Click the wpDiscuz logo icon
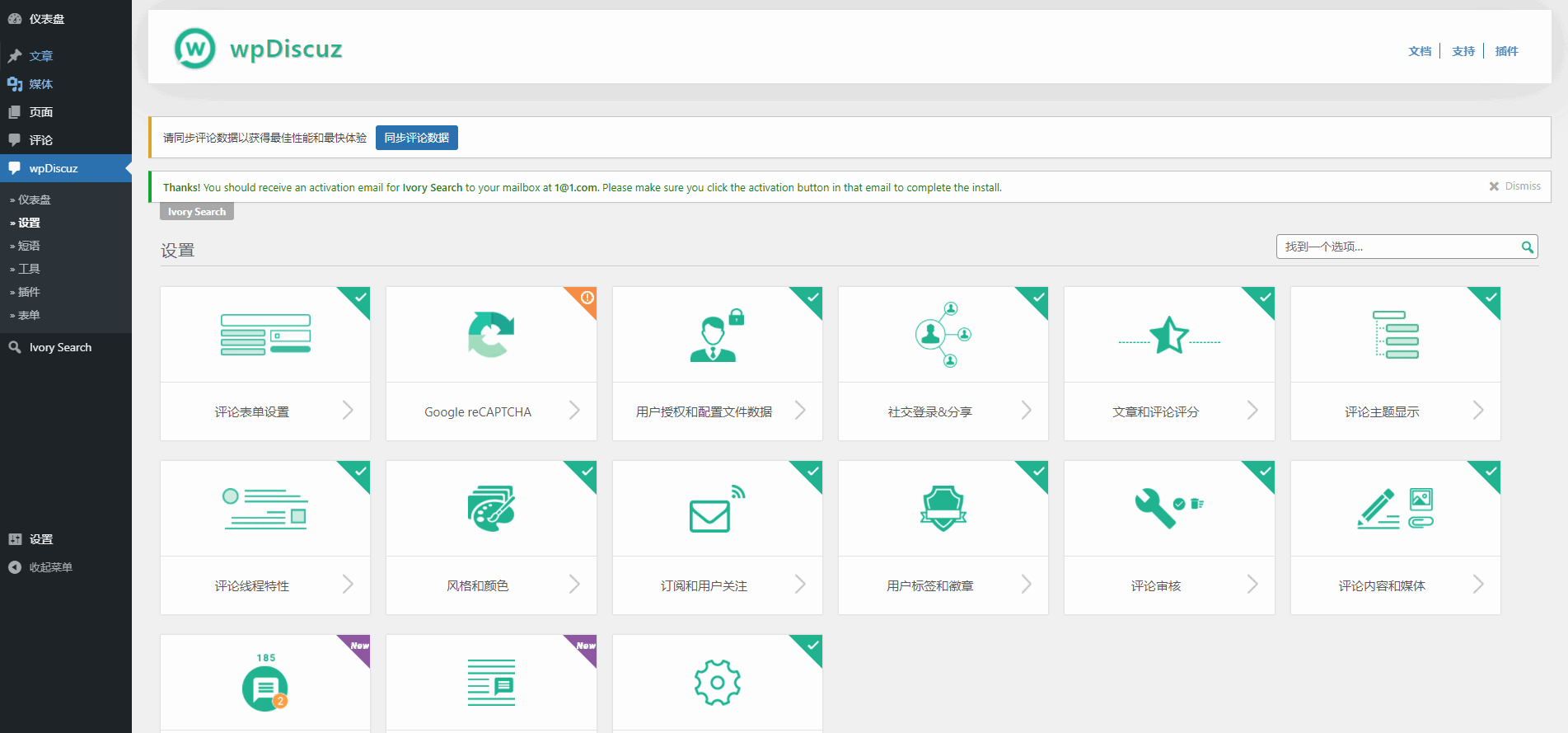 pyautogui.click(x=195, y=49)
